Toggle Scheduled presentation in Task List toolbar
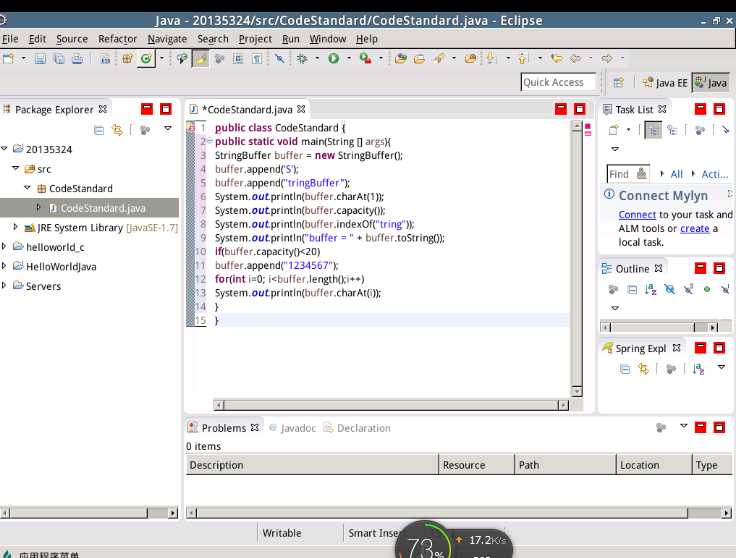The image size is (736, 558). coord(672,130)
